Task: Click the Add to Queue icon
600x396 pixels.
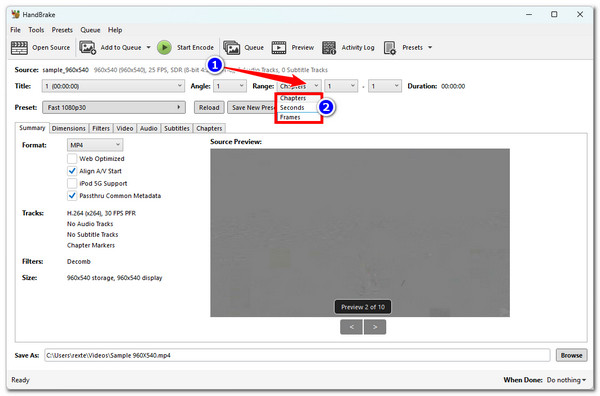Action: pos(87,48)
